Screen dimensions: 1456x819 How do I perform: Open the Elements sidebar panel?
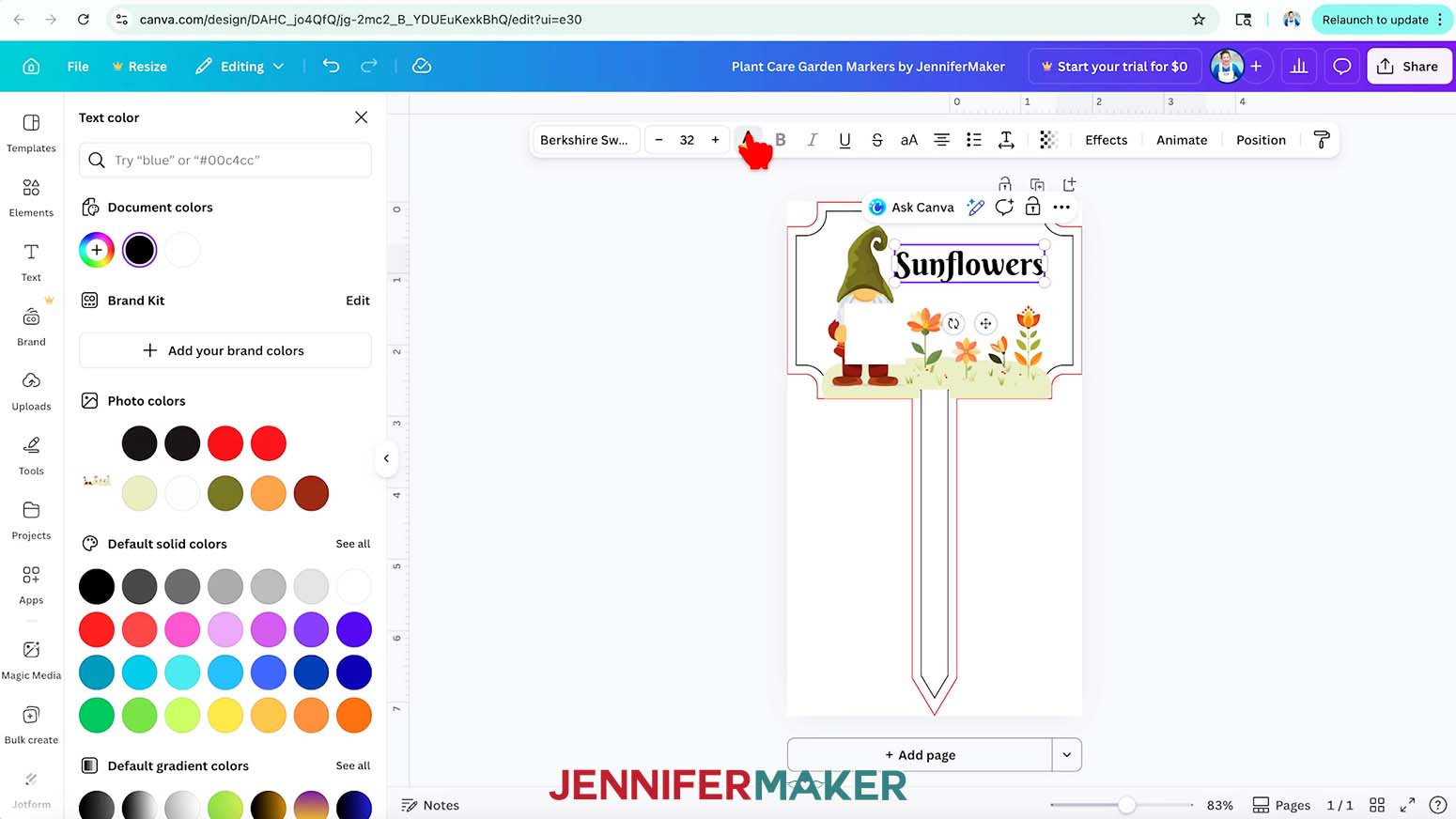31,198
